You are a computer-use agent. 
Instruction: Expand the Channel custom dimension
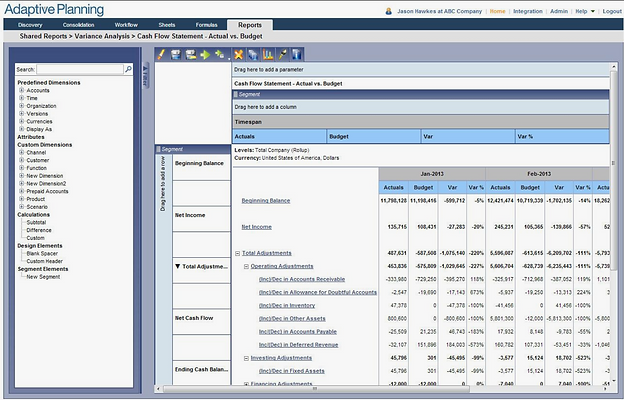point(21,152)
